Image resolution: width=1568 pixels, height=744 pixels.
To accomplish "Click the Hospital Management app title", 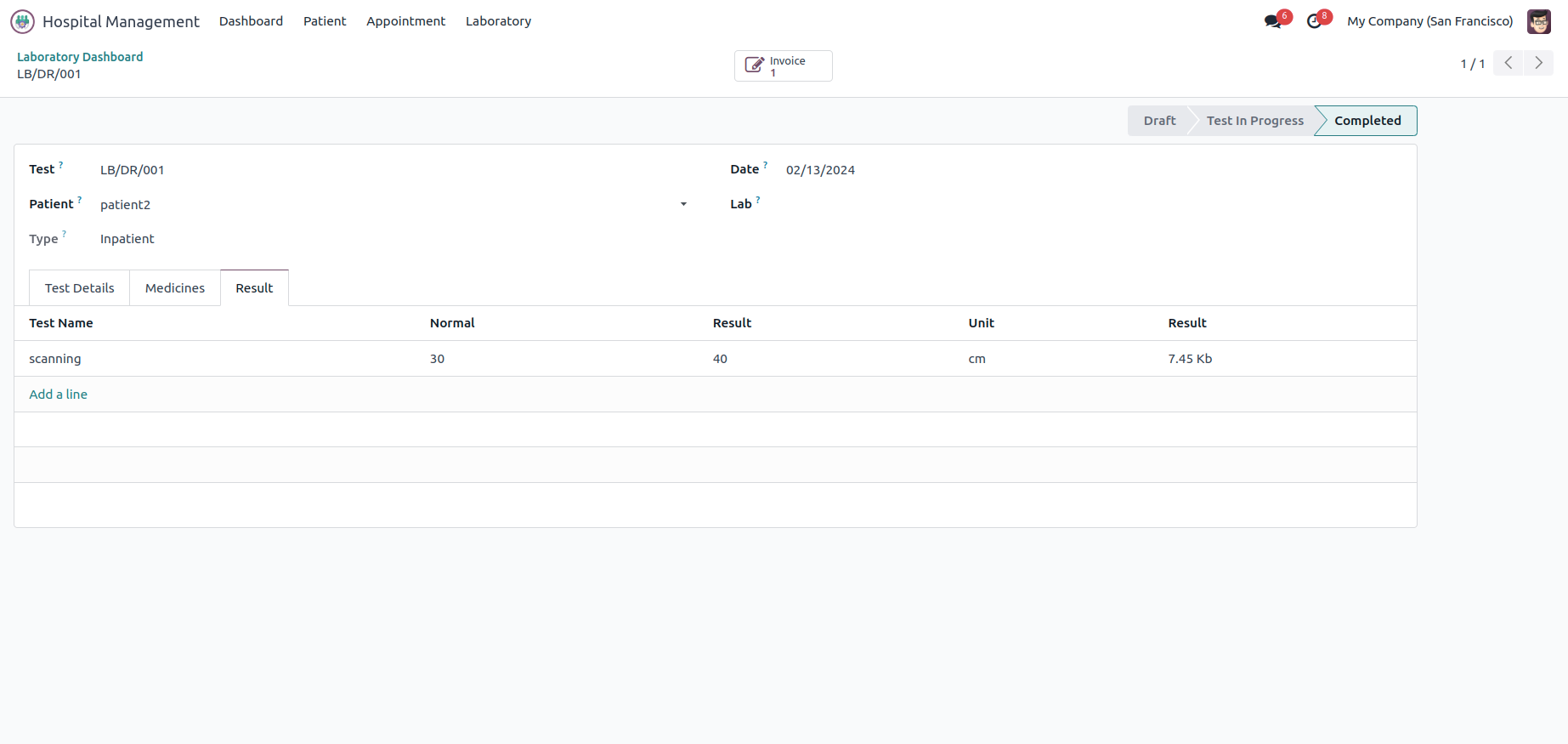I will tap(121, 21).
